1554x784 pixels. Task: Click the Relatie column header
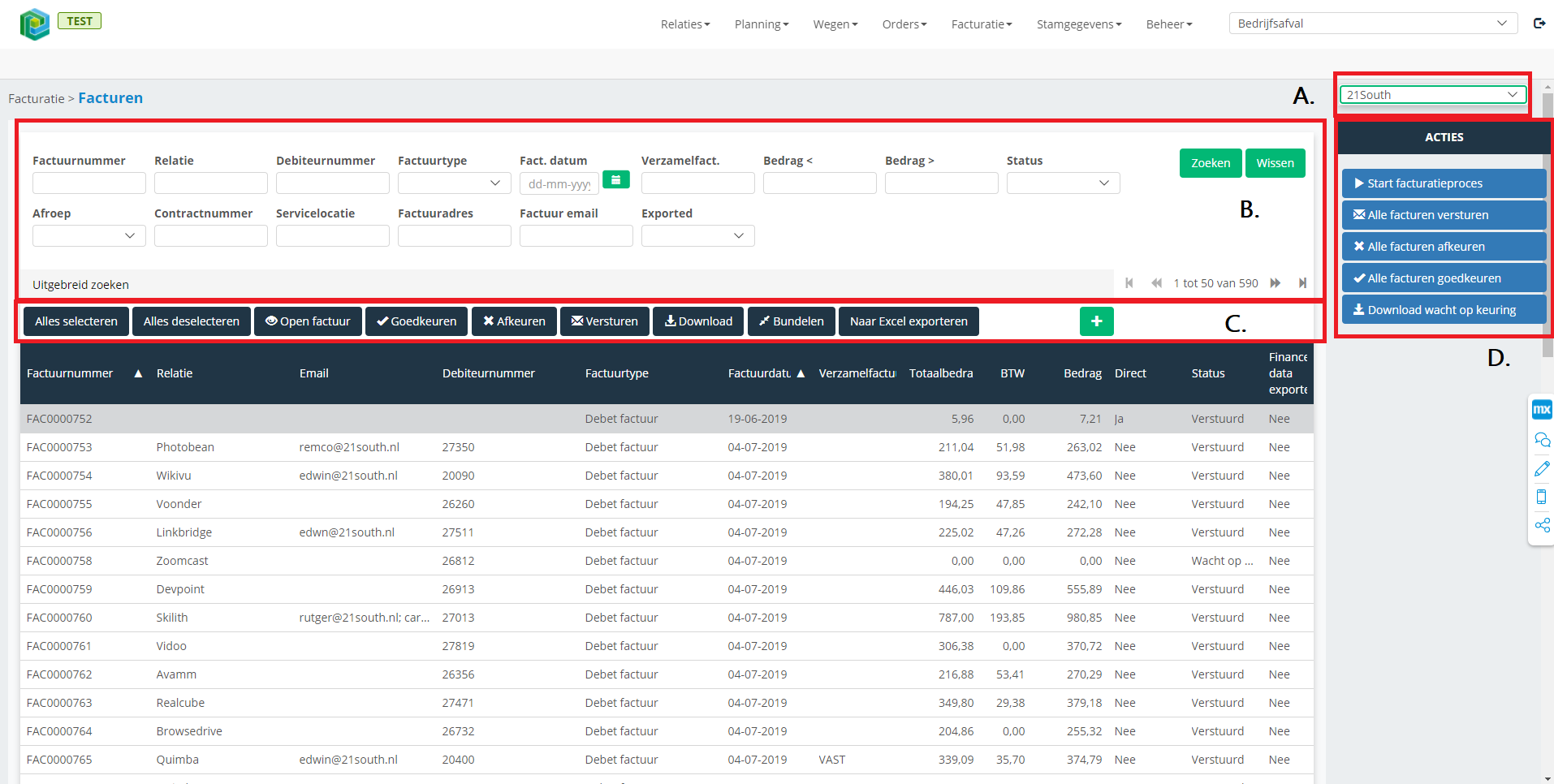(x=175, y=373)
